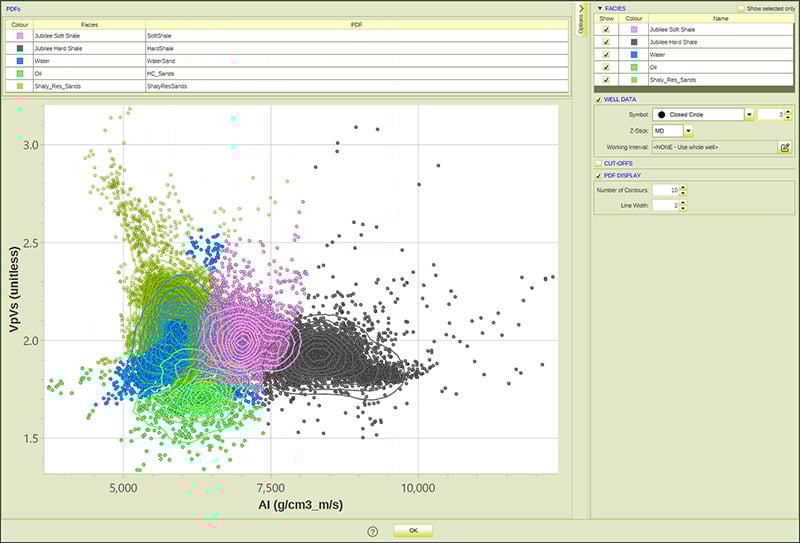Open the Z-Stick MD dropdown
800x543 pixels.
click(x=688, y=131)
